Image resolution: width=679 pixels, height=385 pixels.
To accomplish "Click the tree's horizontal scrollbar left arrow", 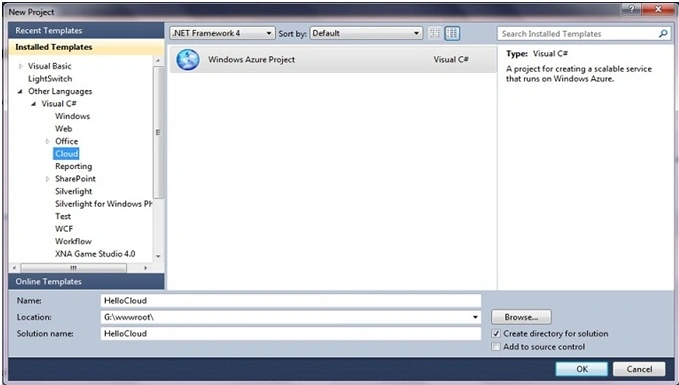I will click(14, 268).
